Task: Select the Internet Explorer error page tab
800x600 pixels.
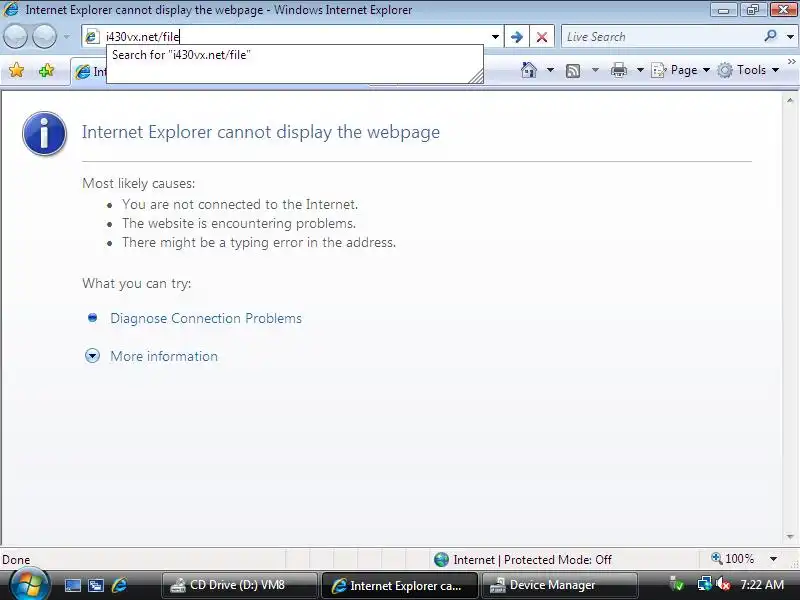Action: (89, 72)
